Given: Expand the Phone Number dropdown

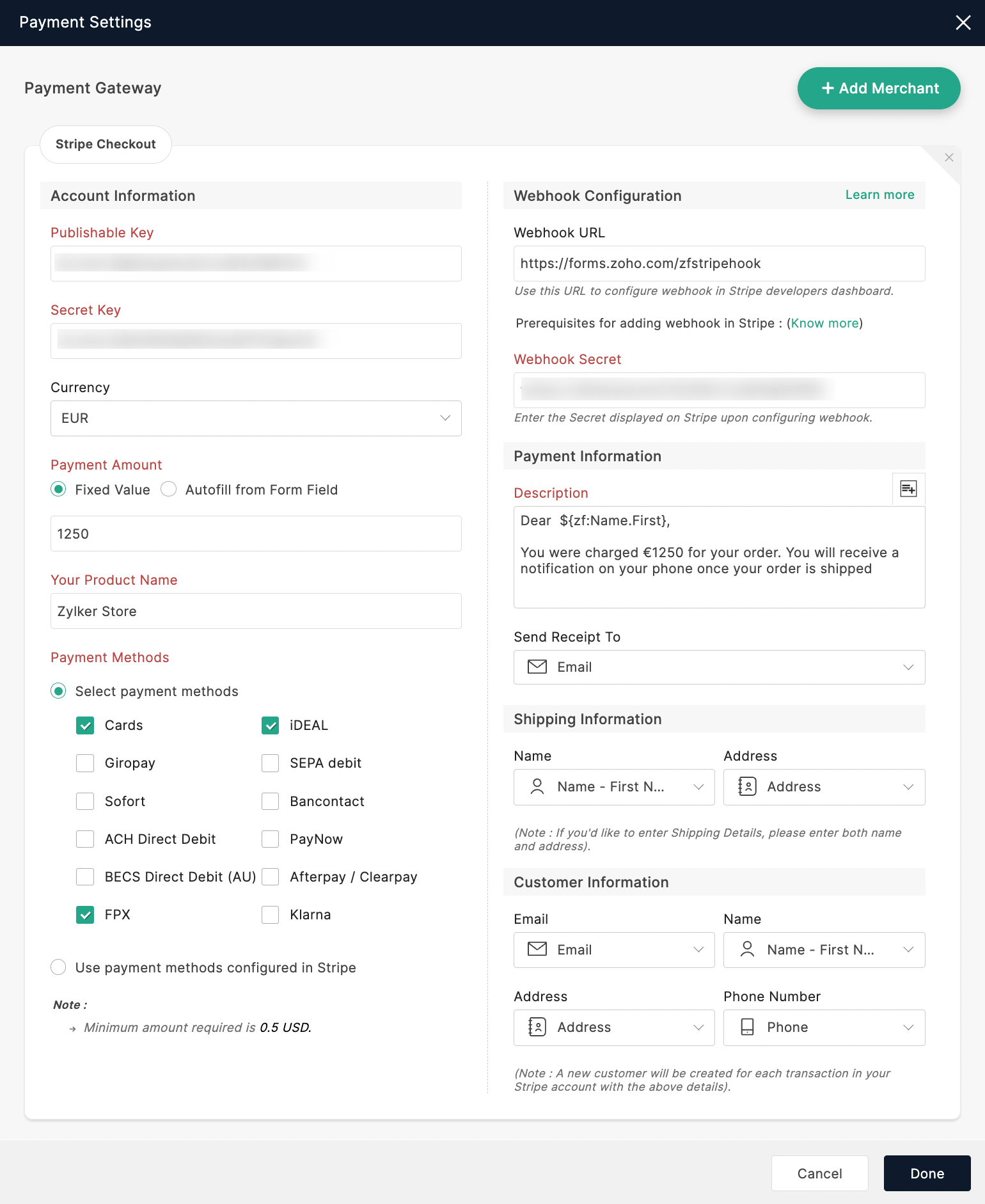Looking at the screenshot, I should coord(824,1027).
